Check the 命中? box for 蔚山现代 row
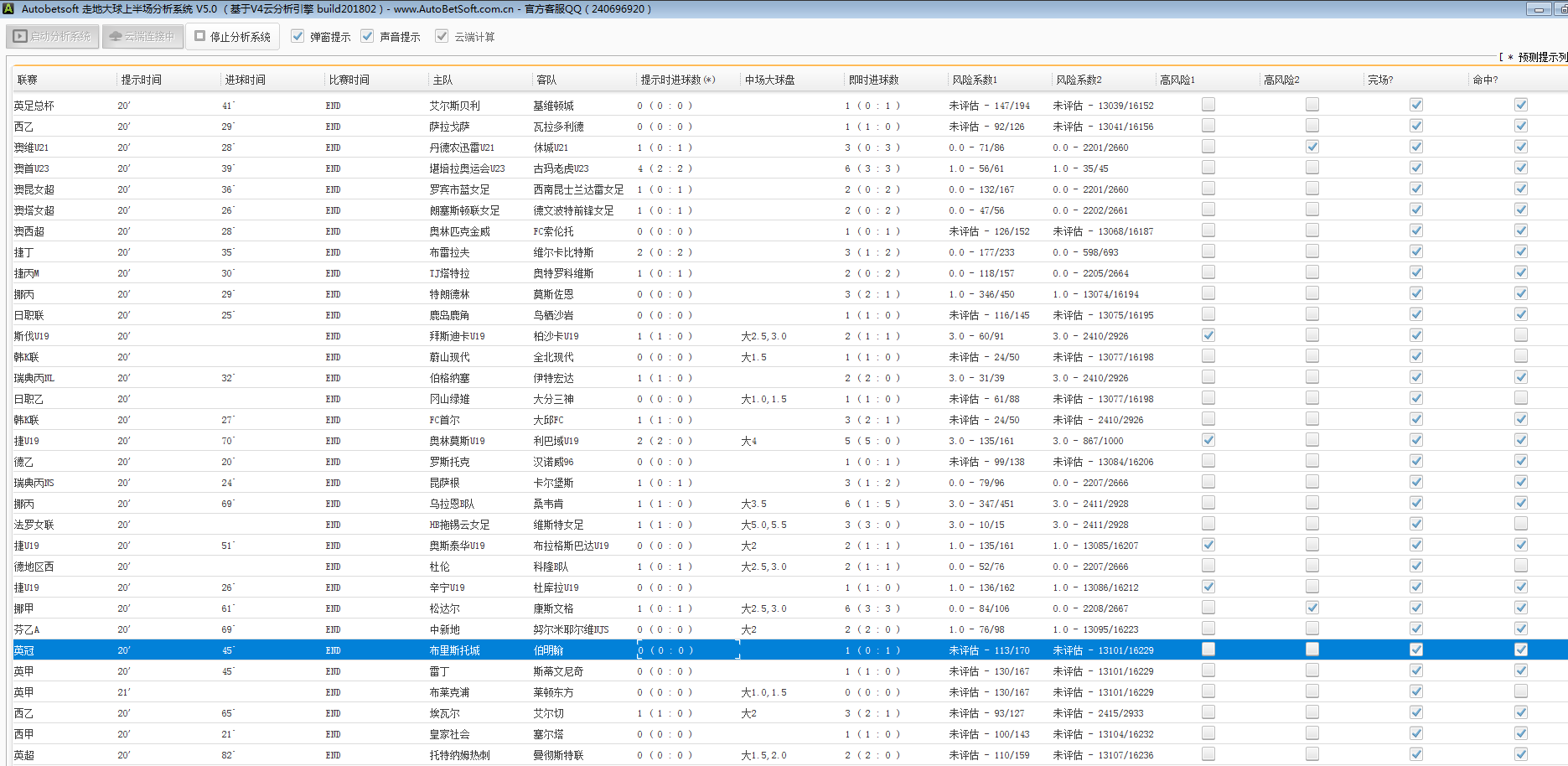 click(x=1520, y=356)
